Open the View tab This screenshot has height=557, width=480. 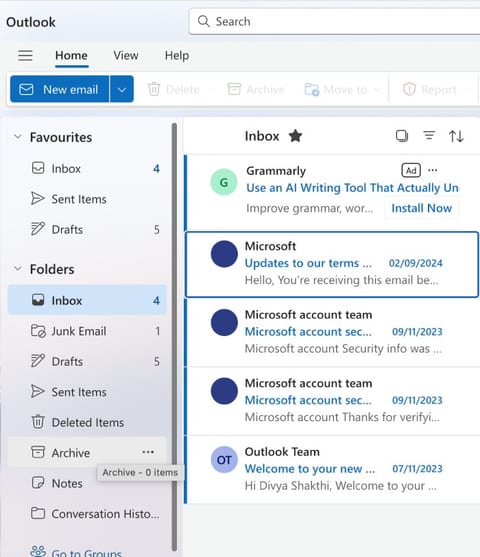pos(126,56)
